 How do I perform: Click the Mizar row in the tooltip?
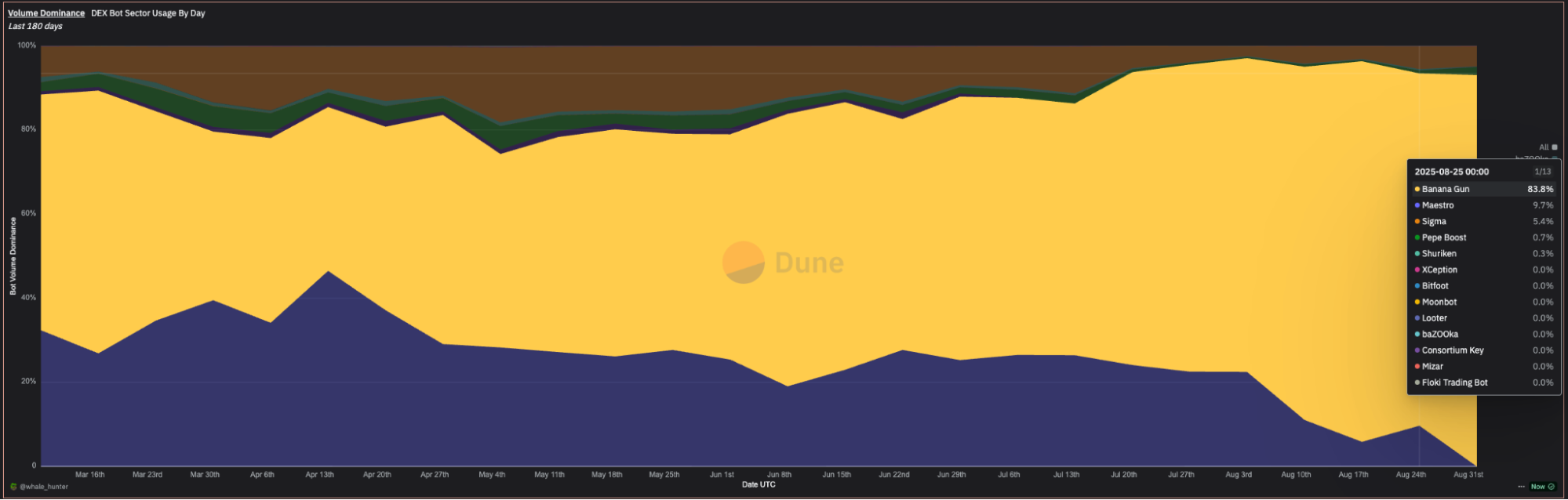[1483, 366]
